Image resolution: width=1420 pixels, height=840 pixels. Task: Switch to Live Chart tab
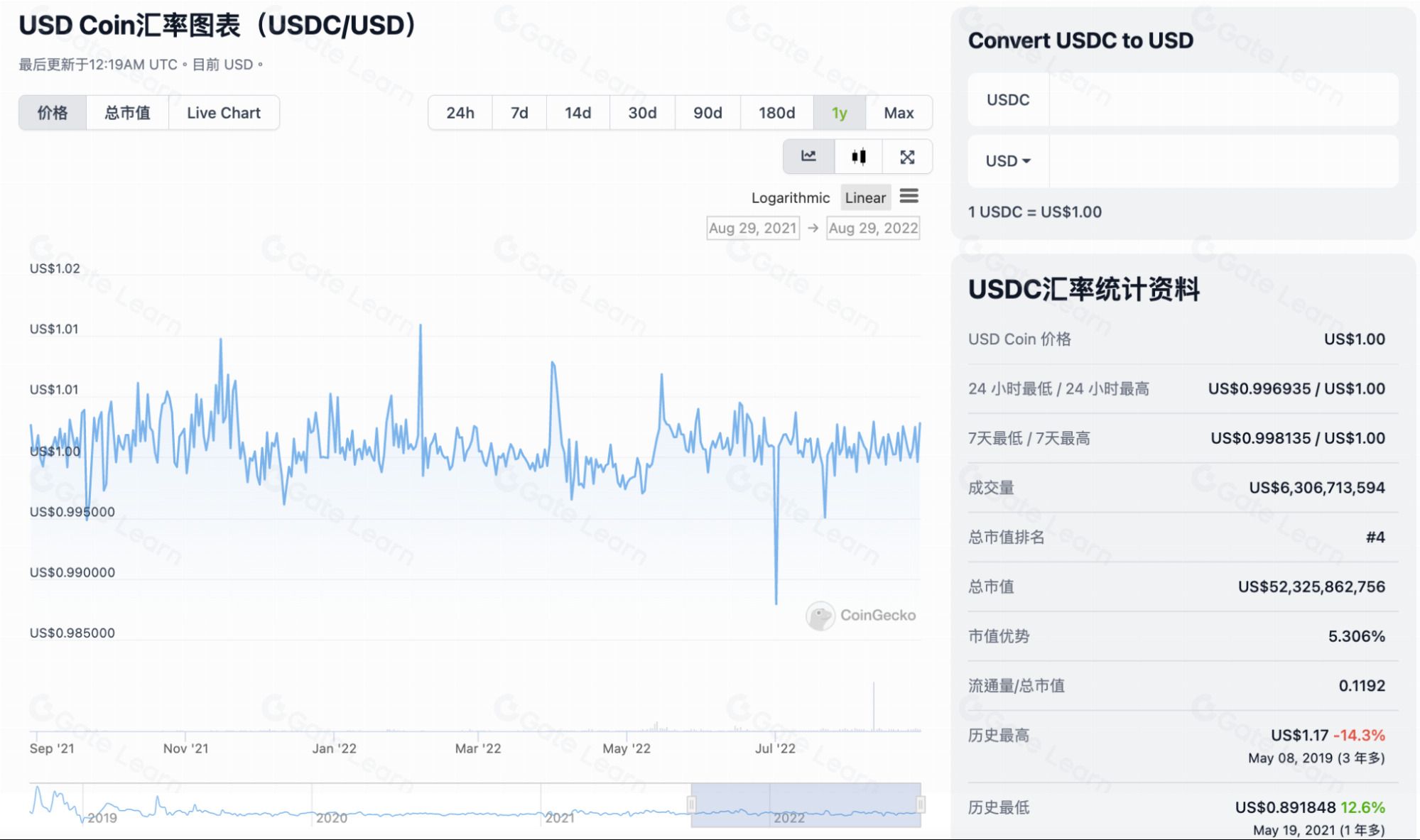tap(224, 113)
